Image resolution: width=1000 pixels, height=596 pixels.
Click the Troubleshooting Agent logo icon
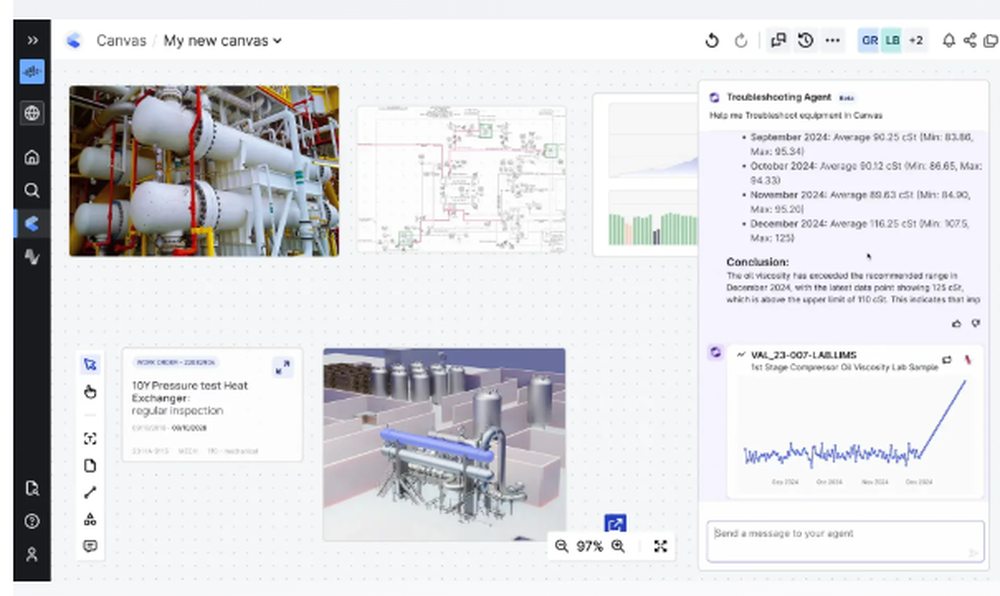point(714,98)
